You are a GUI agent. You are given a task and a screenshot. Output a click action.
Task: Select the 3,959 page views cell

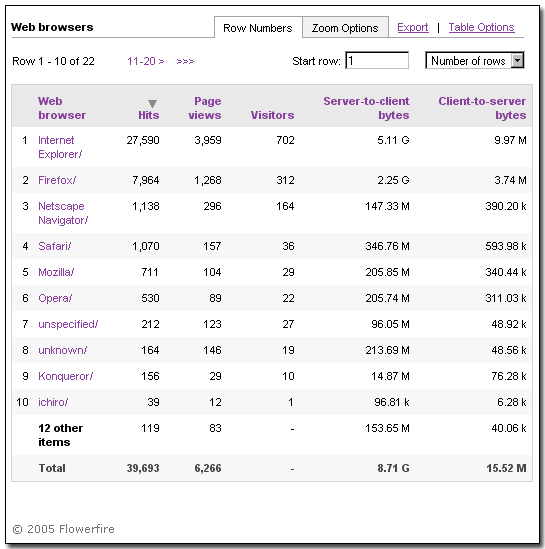(208, 140)
